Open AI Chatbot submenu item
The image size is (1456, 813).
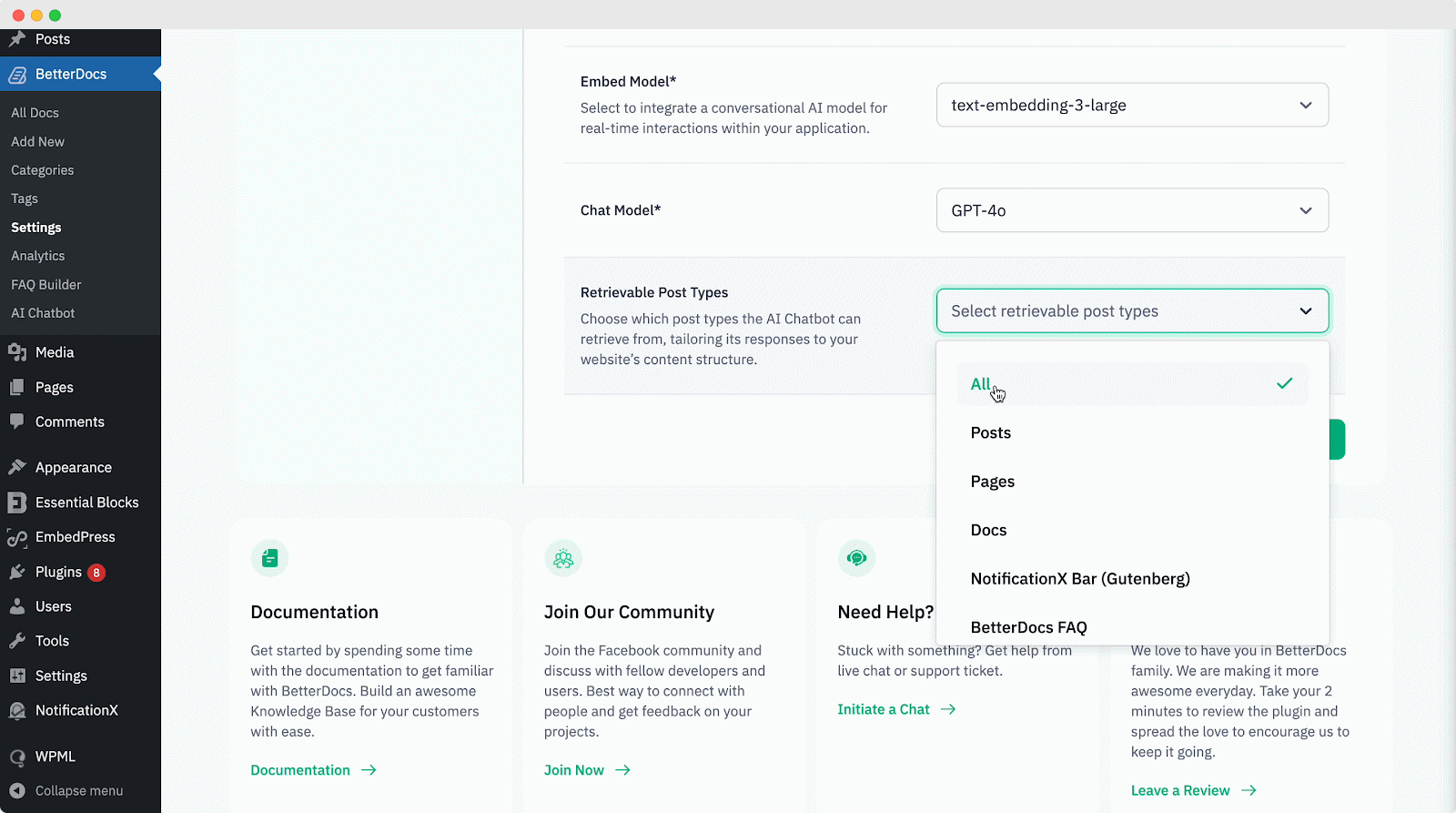(x=43, y=313)
